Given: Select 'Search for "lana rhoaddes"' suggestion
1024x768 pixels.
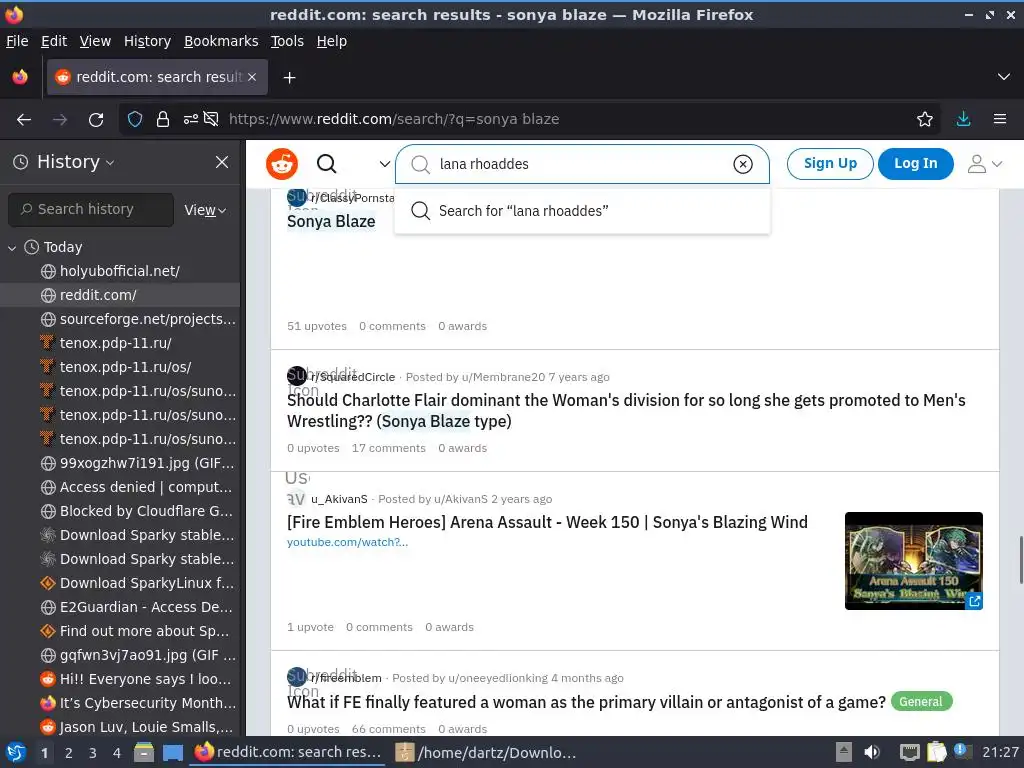Looking at the screenshot, I should tap(583, 211).
